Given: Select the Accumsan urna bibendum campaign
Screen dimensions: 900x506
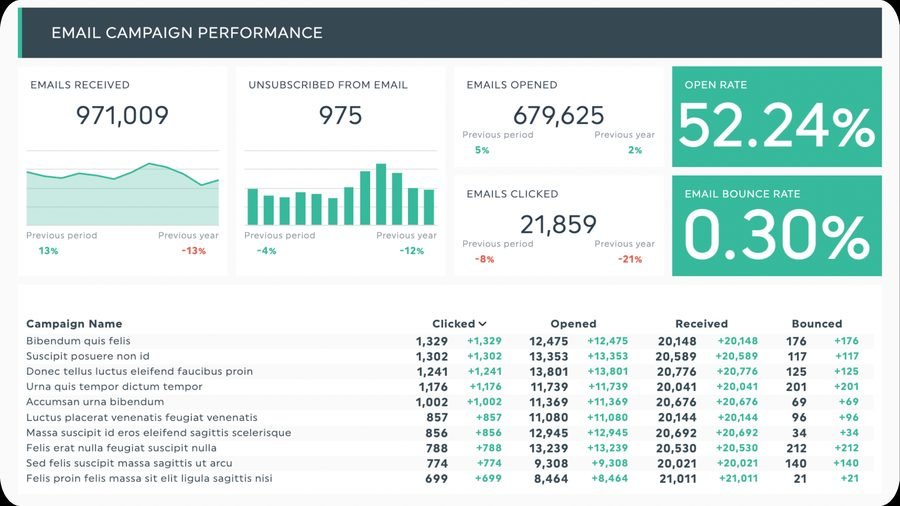Looking at the screenshot, I should [449, 402].
